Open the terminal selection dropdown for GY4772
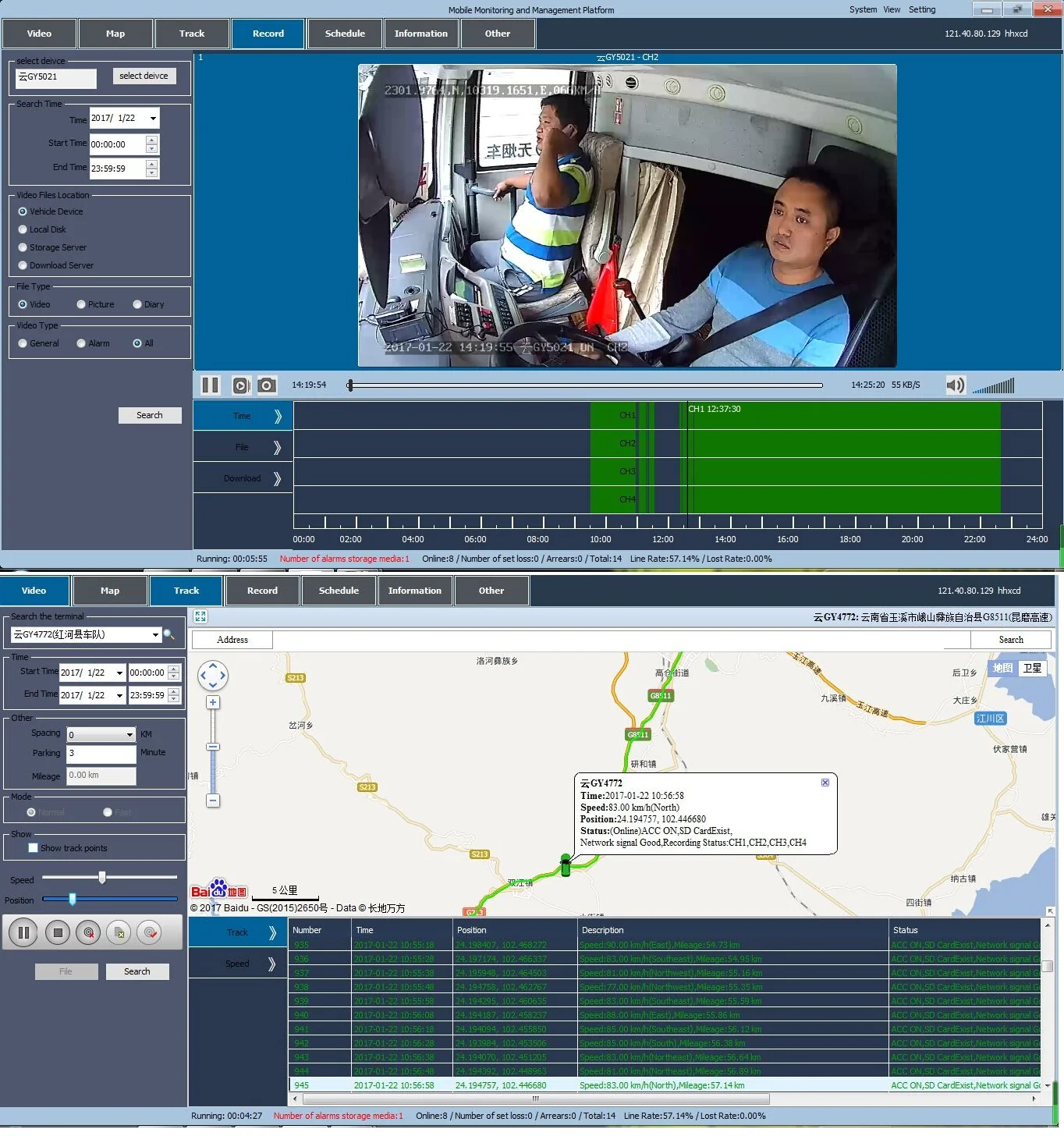1064x1136 pixels. [x=155, y=634]
